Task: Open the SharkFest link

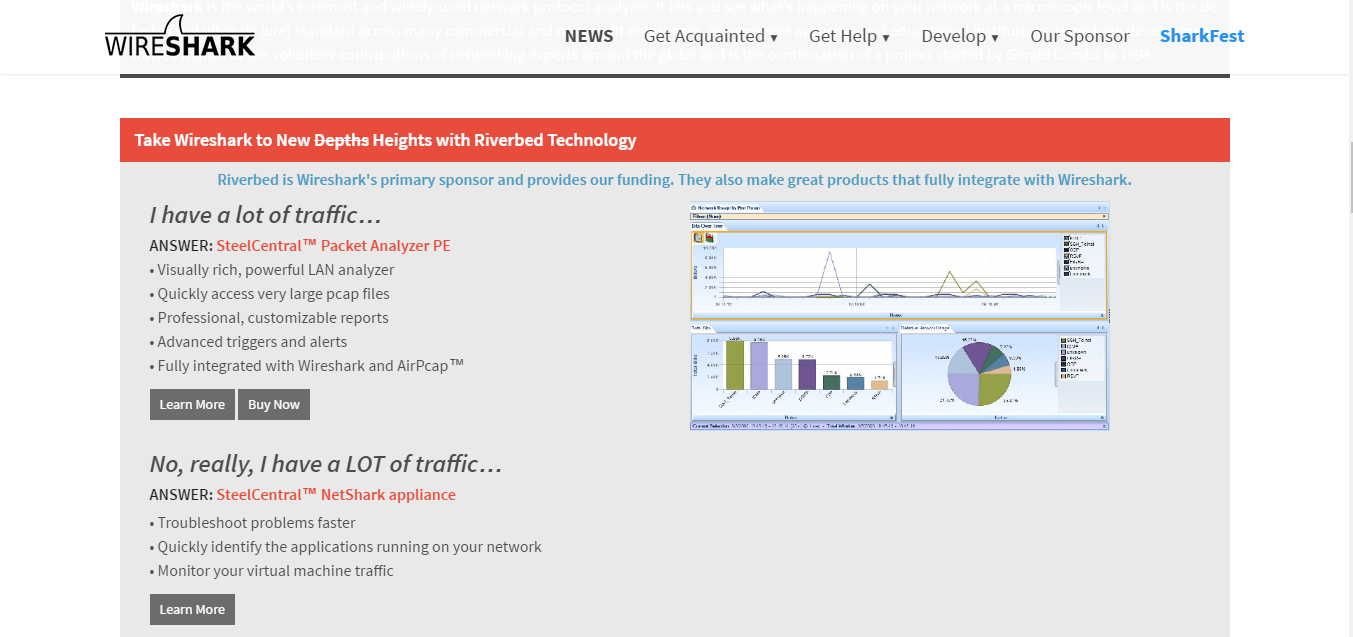Action: pyautogui.click(x=1202, y=36)
